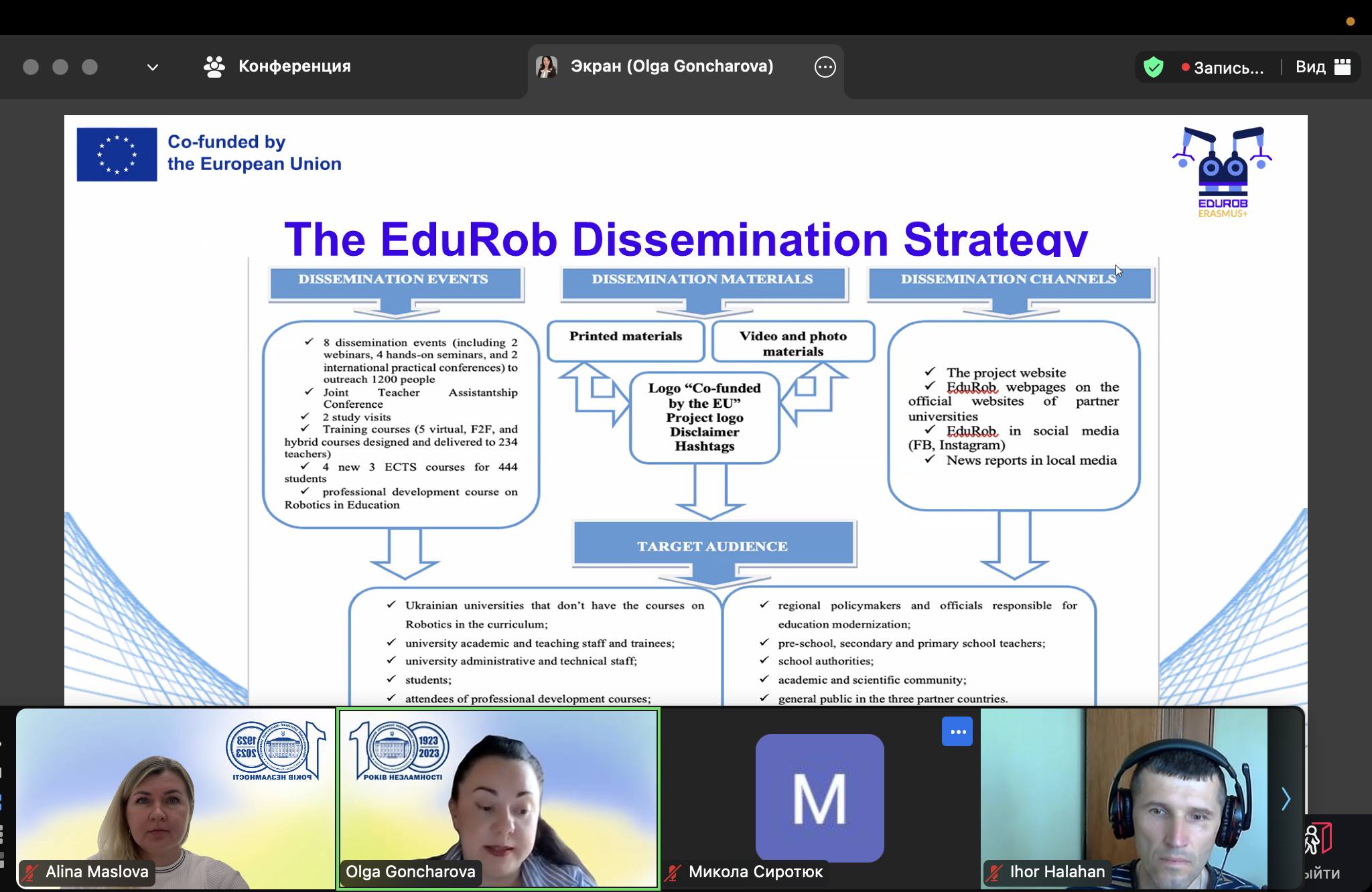This screenshot has height=892, width=1372.
Task: Click the Конференция participants icon
Action: click(214, 66)
